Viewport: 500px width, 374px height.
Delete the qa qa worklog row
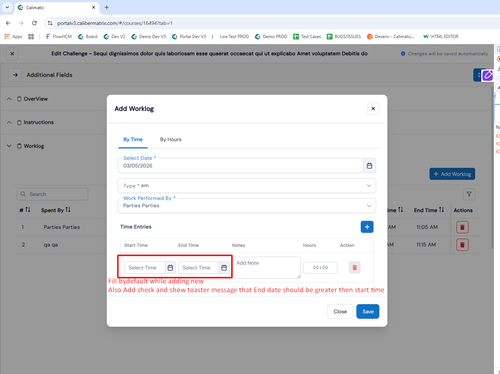[x=462, y=245]
